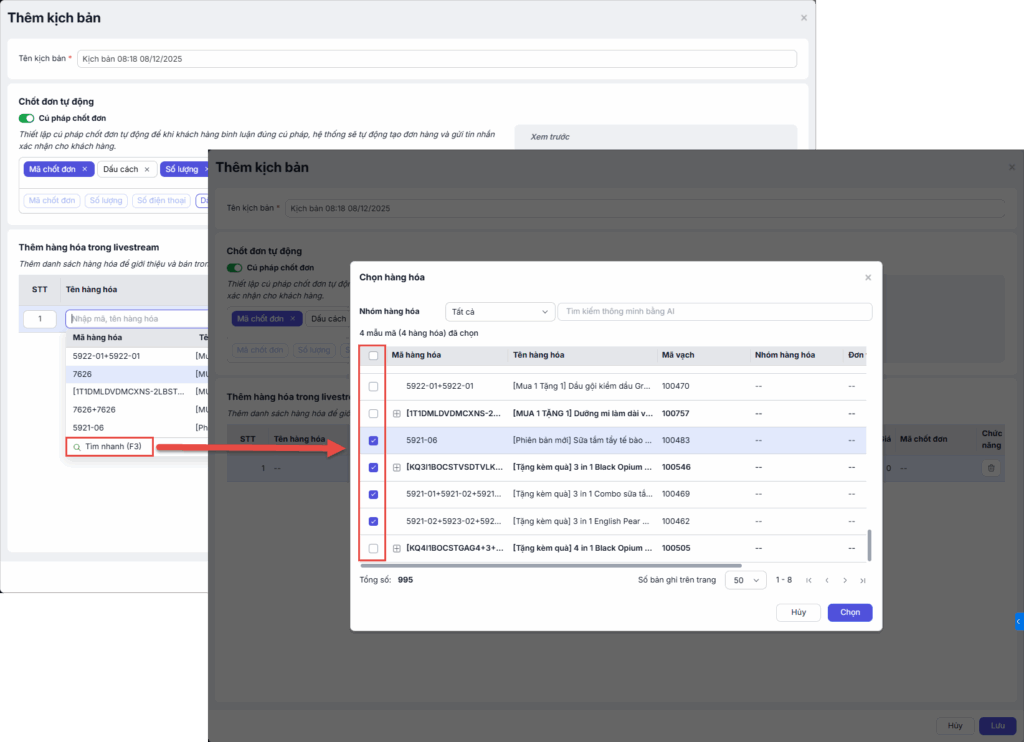The width and height of the screenshot is (1024, 742).
Task: Open the Nhóm hàng hóa Tất cả dropdown
Action: point(500,312)
